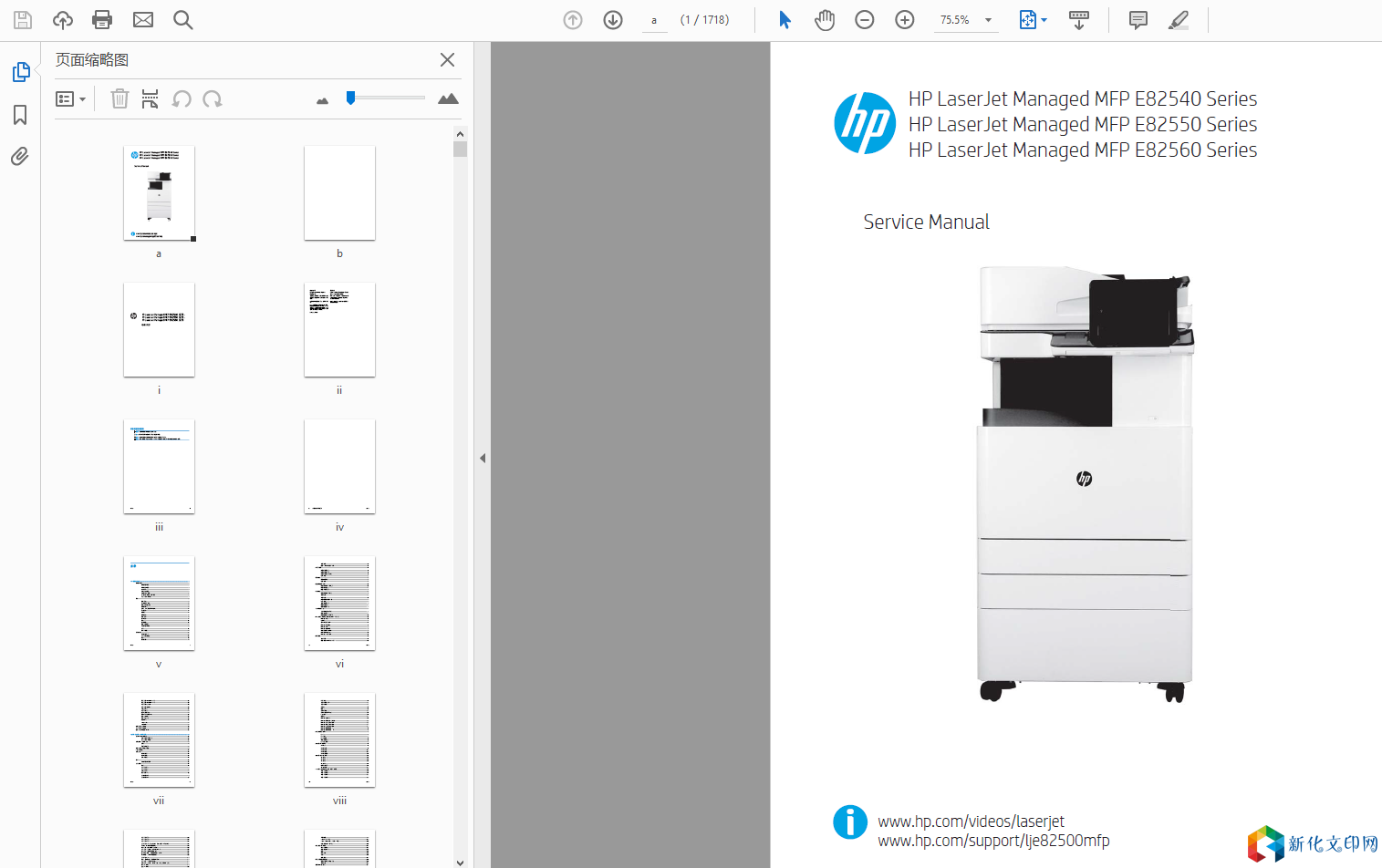Select page thumbnail labeled vi
1382x868 pixels.
coord(339,604)
